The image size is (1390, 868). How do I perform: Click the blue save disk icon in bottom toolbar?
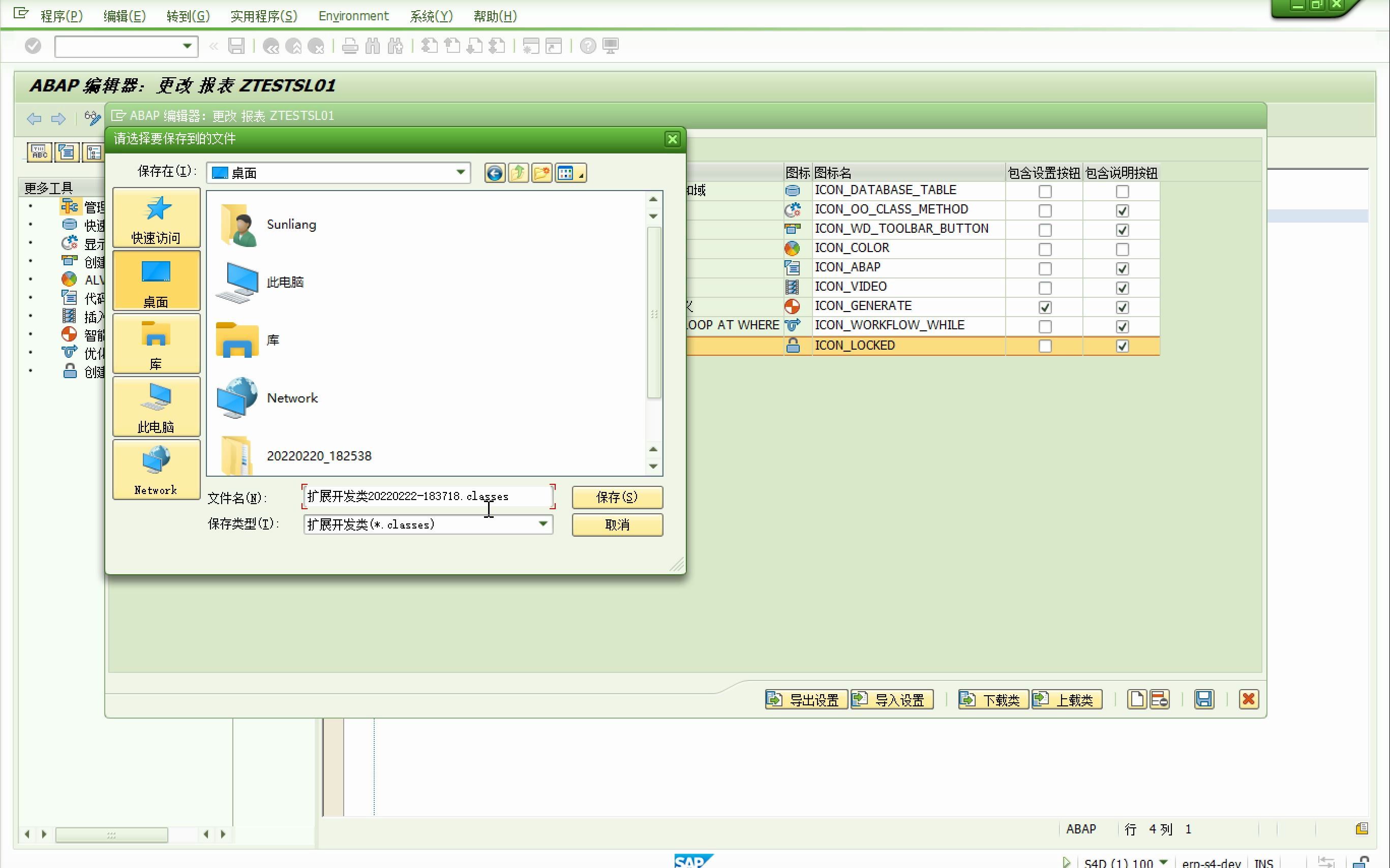coord(1204,699)
